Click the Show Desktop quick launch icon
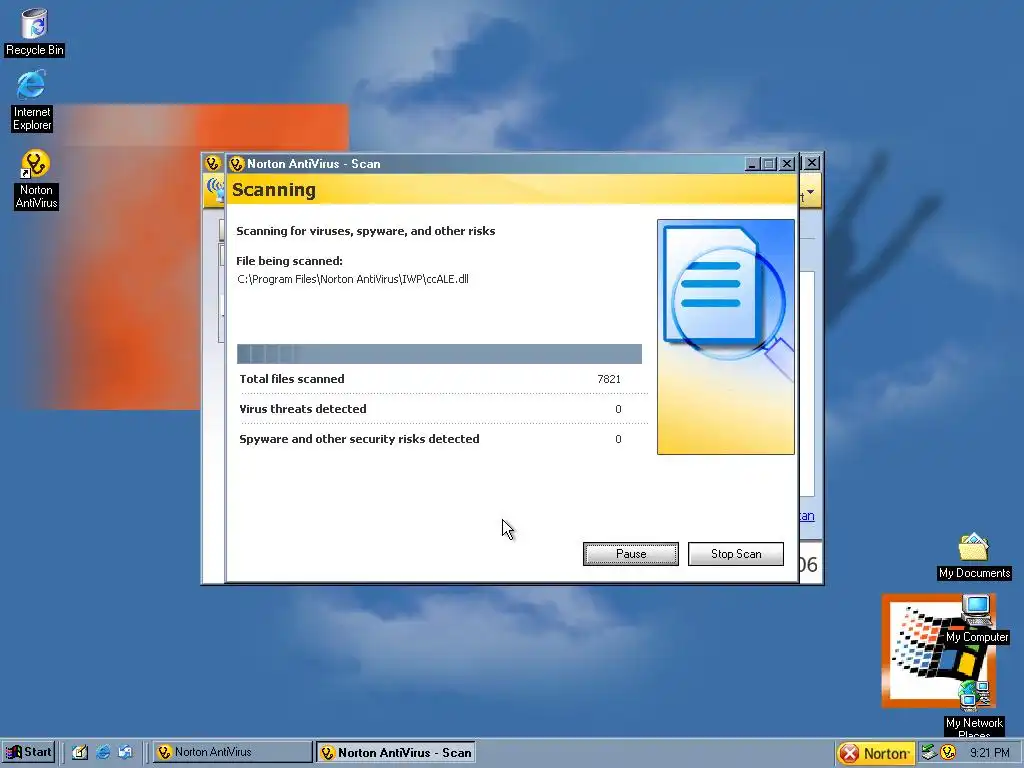The image size is (1024, 768). point(80,752)
